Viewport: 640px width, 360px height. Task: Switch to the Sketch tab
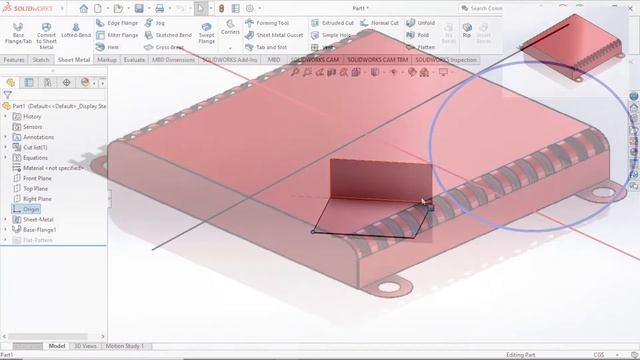40,60
